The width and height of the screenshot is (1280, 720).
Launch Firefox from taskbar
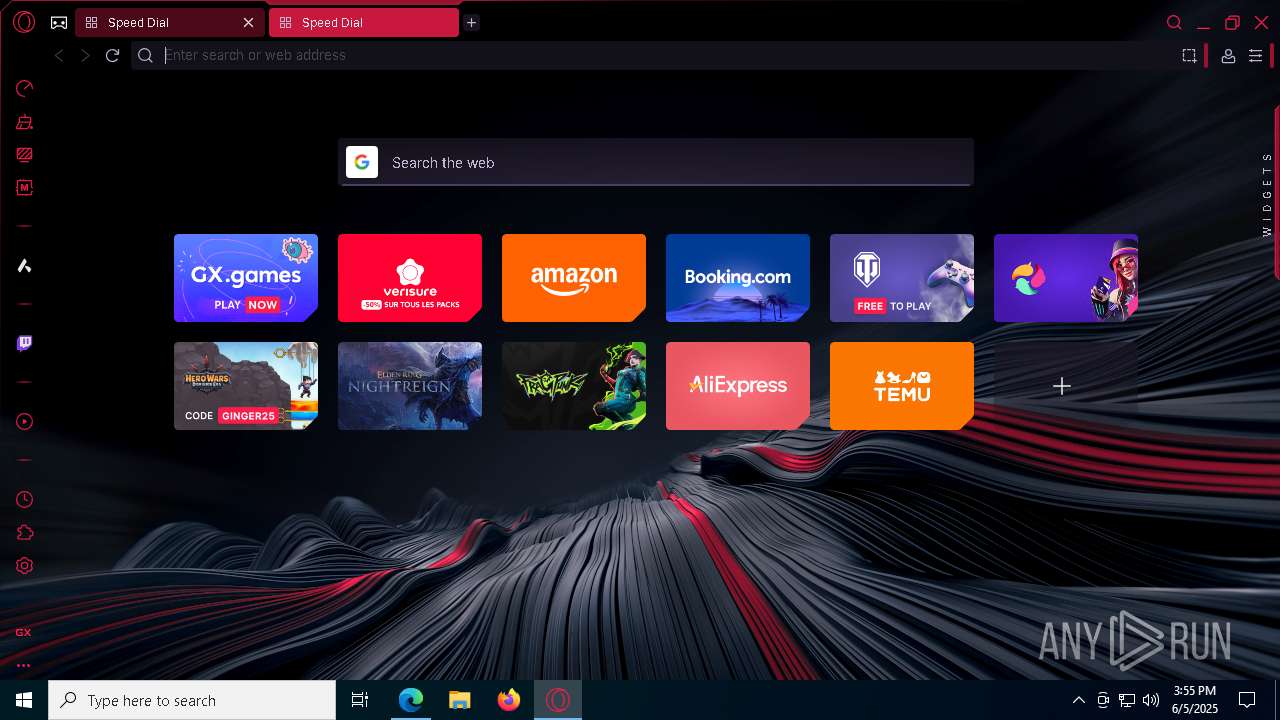click(x=509, y=700)
